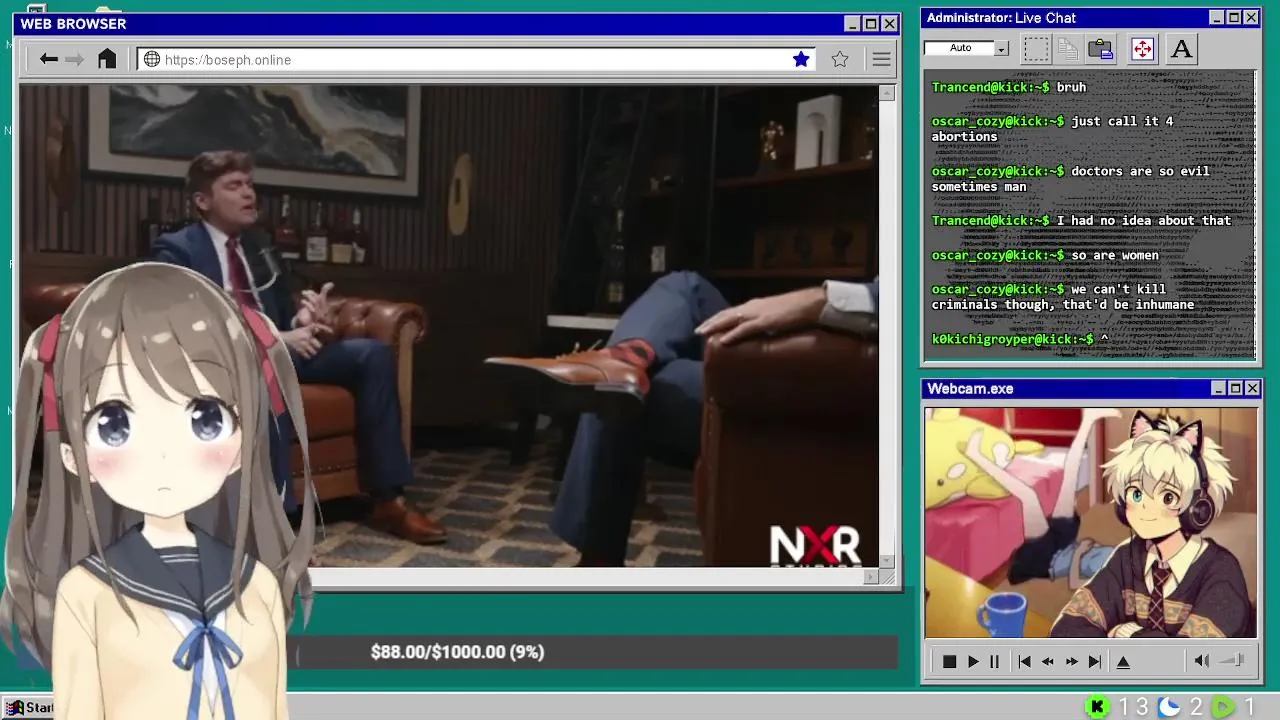
Task: Skip to next track in Webcam.exe
Action: (x=1095, y=661)
